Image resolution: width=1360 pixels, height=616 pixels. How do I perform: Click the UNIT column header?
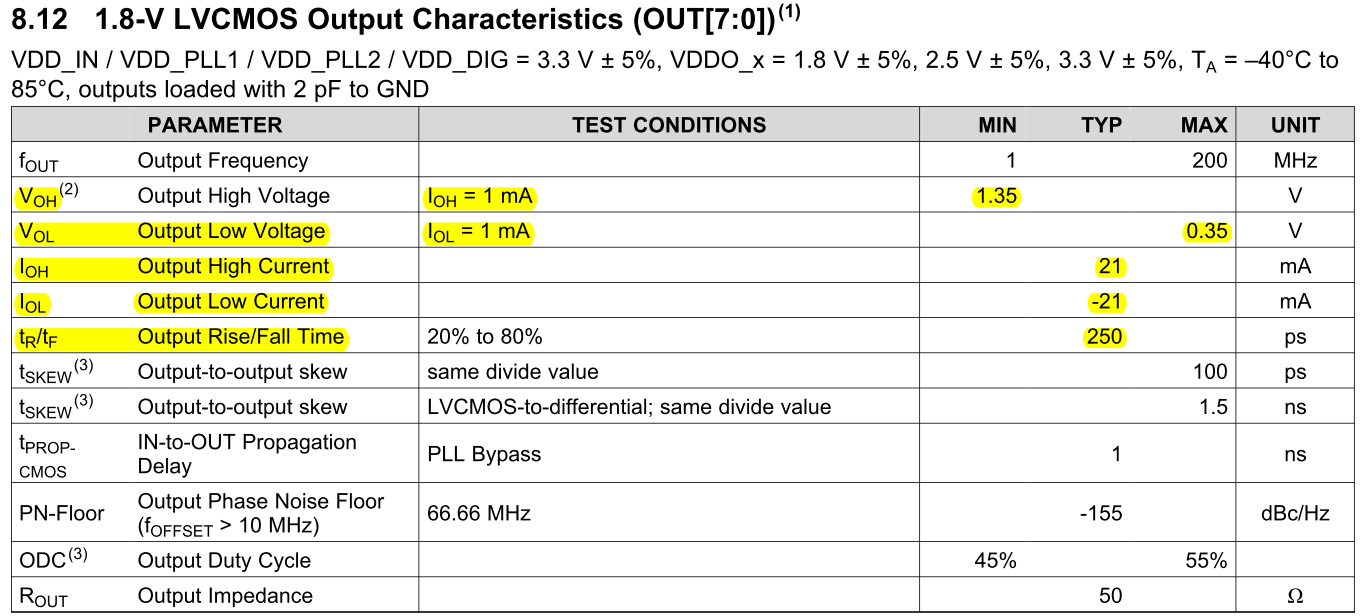click(1295, 125)
